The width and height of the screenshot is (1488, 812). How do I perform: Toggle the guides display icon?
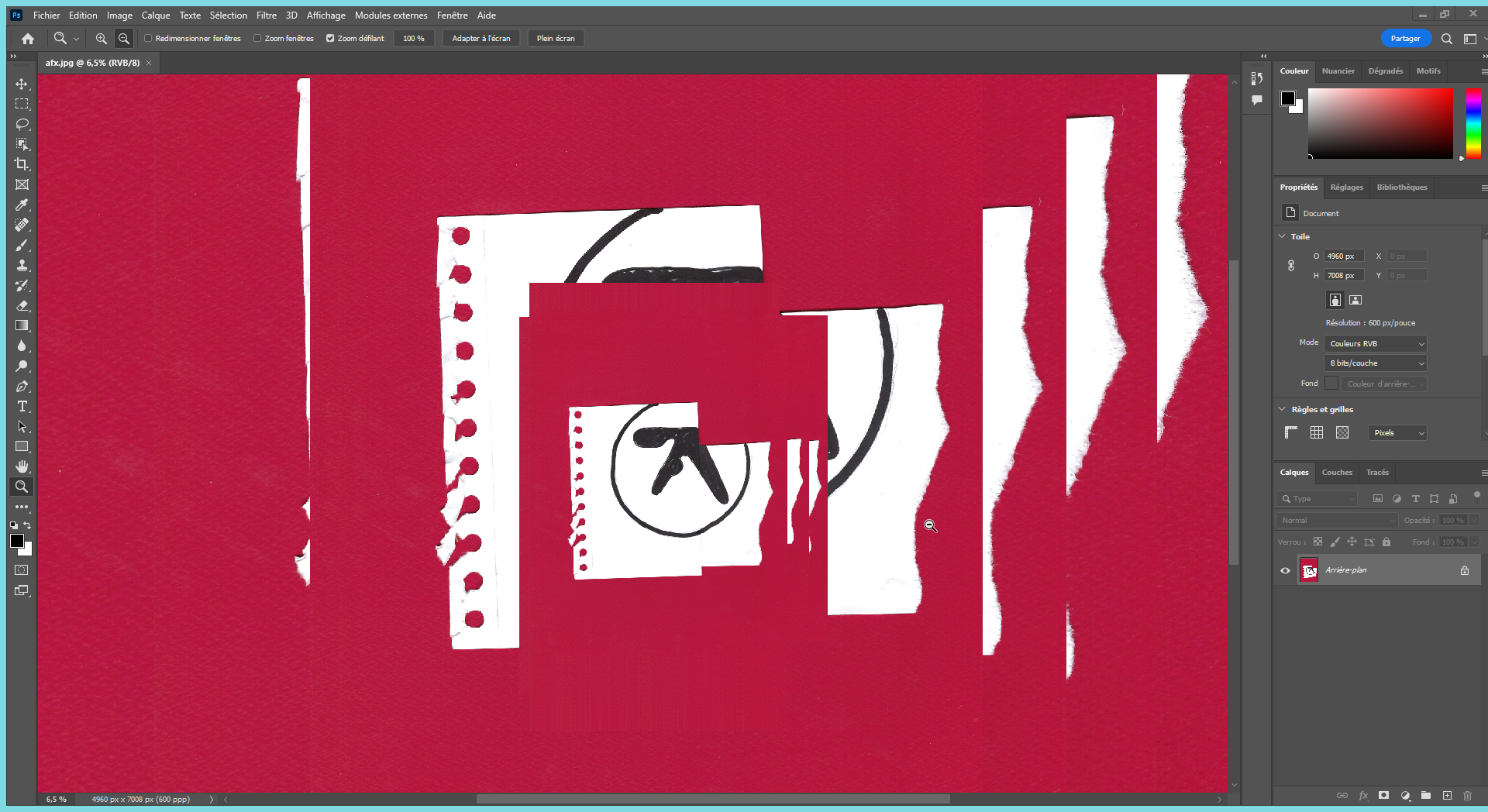click(1342, 433)
